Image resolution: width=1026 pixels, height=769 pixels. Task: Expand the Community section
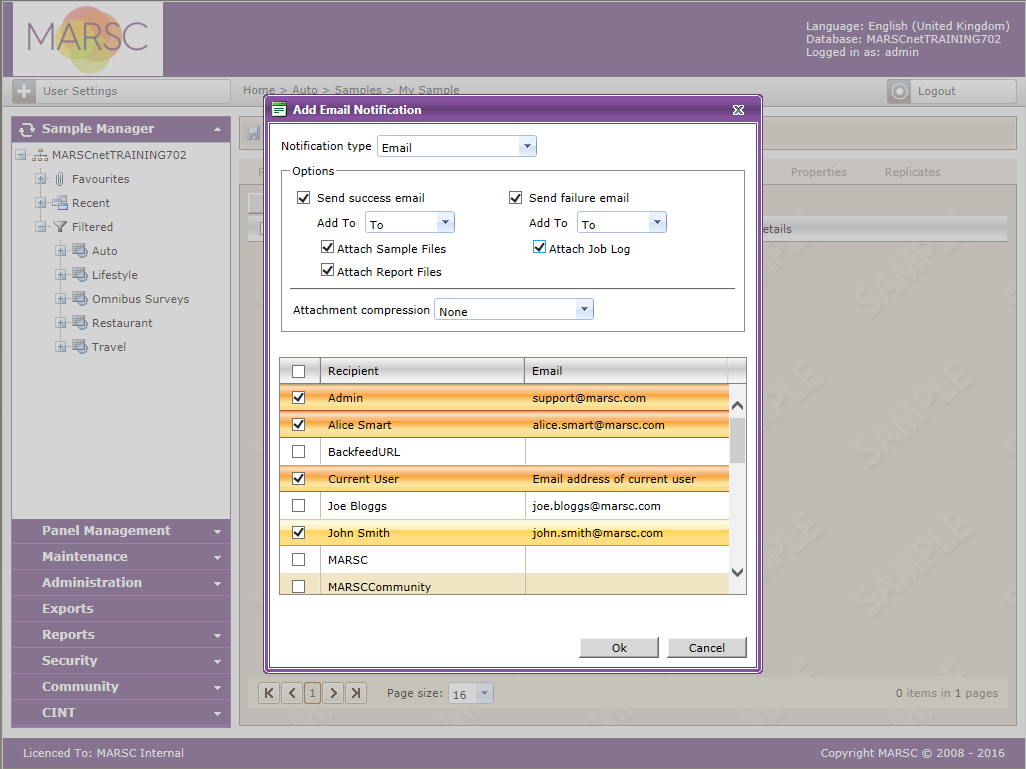coord(217,688)
